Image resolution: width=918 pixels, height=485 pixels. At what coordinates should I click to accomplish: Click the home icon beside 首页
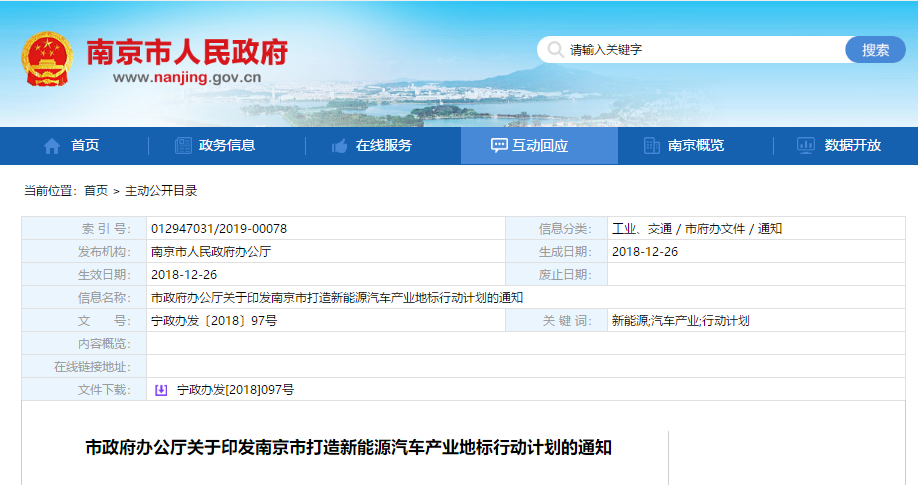52,146
